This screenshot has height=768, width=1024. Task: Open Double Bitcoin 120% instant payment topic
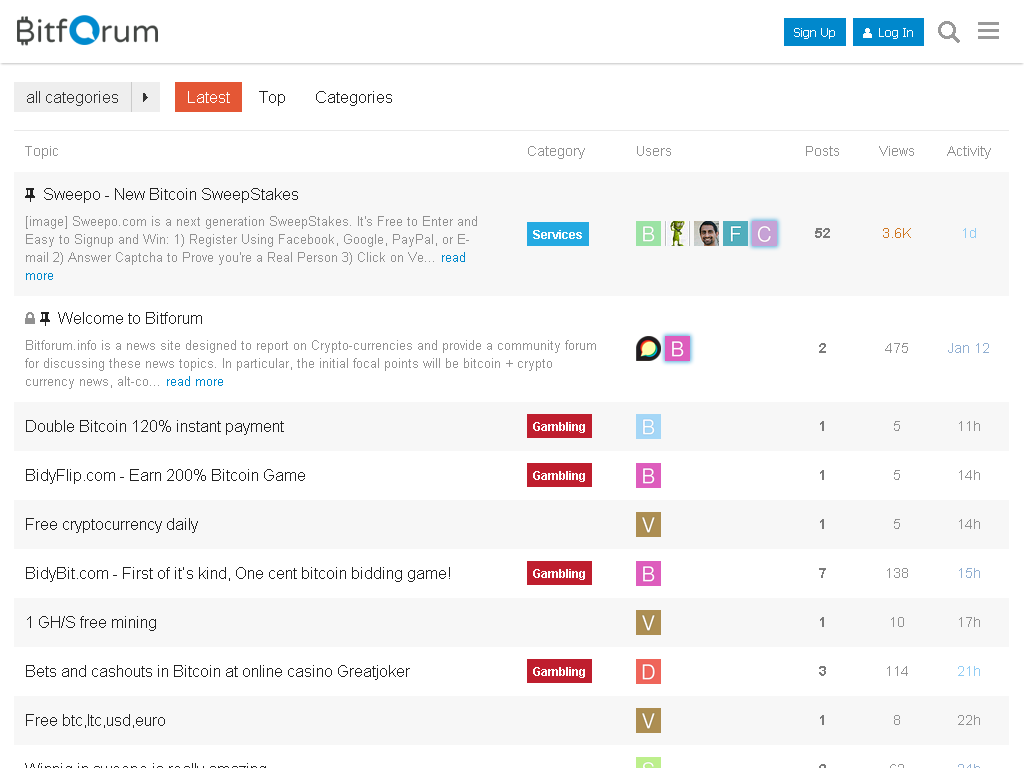[x=155, y=426]
